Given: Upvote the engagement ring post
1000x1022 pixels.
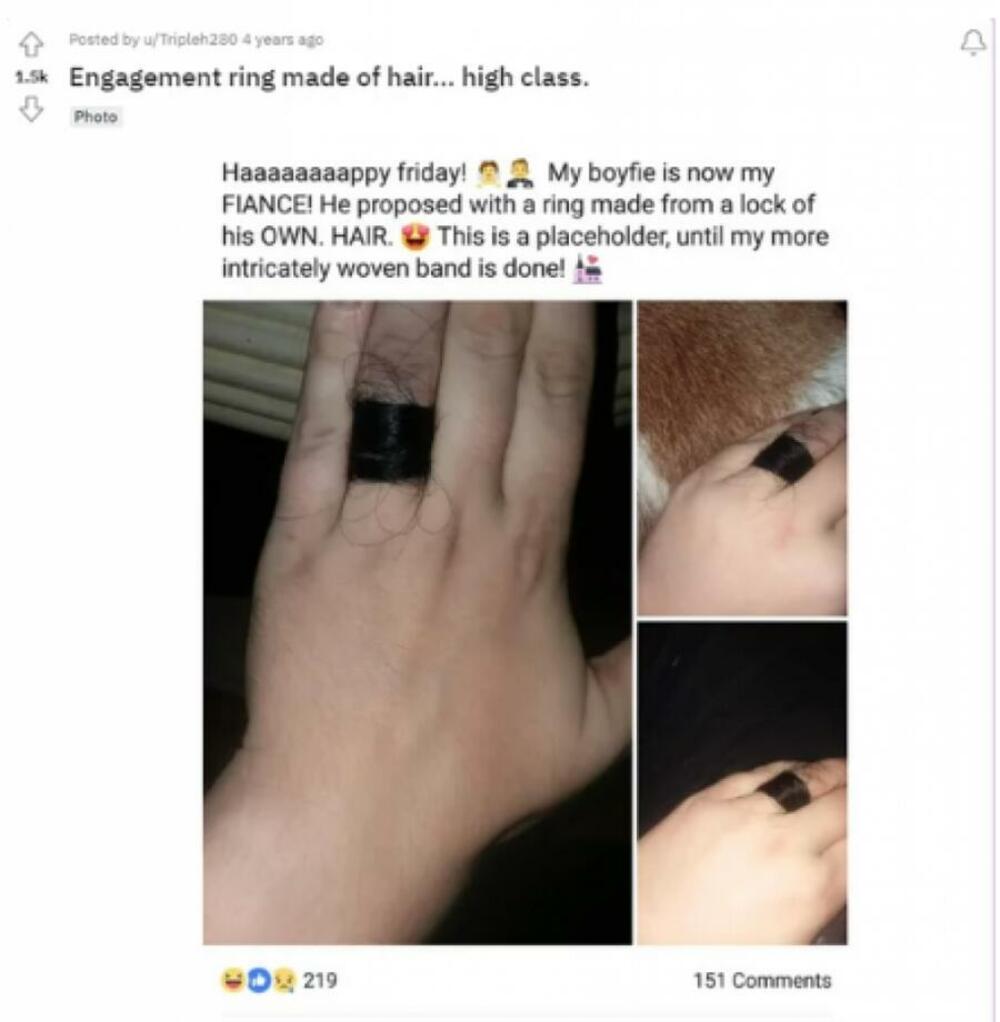Looking at the screenshot, I should 31,44.
